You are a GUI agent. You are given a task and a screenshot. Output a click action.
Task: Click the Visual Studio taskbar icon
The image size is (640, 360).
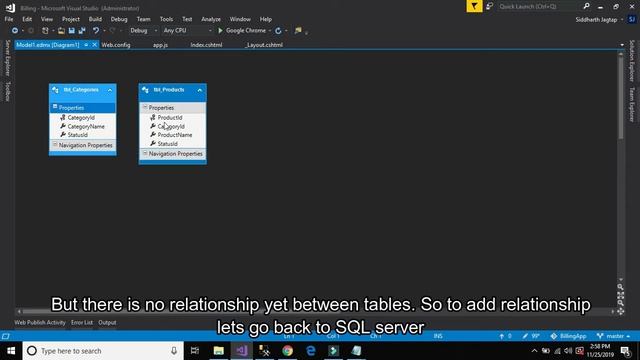click(x=242, y=351)
